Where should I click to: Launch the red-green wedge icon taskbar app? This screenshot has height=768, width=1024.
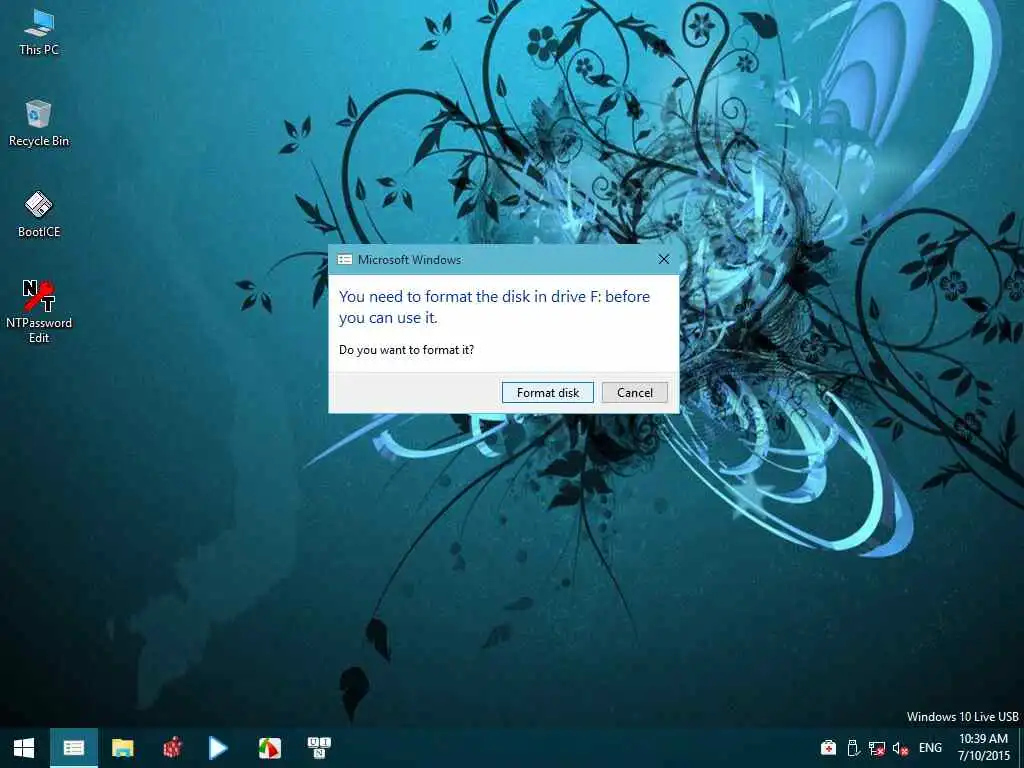270,748
